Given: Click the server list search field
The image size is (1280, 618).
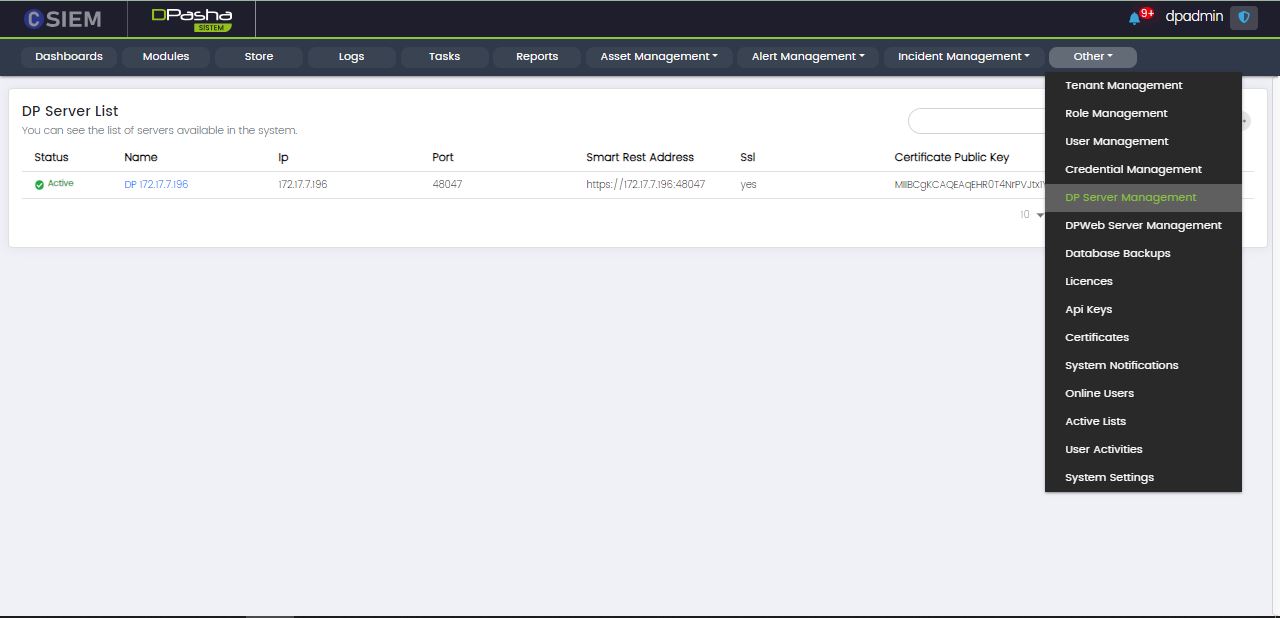Looking at the screenshot, I should coord(975,121).
